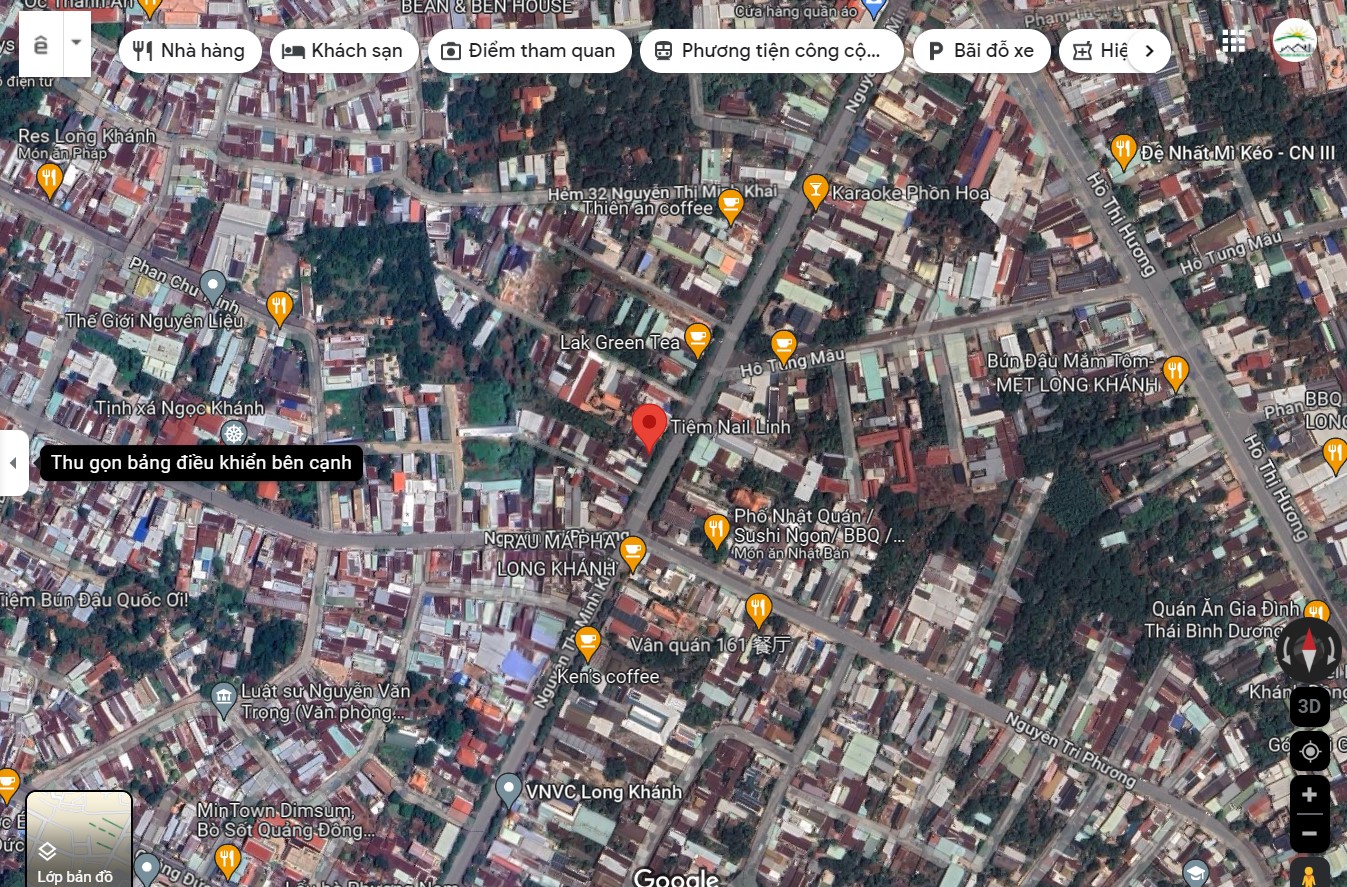The width and height of the screenshot is (1347, 887).
Task: Open Street View pegman icon
Action: [1309, 873]
